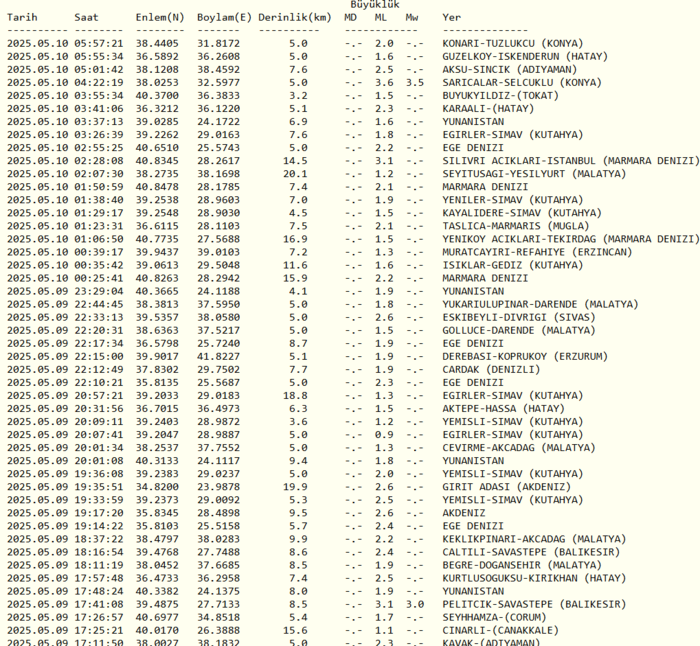Viewport: 700px width, 646px height.
Task: Click longitude 25.7240 in the 22:17:34 row
Action: click(x=219, y=343)
